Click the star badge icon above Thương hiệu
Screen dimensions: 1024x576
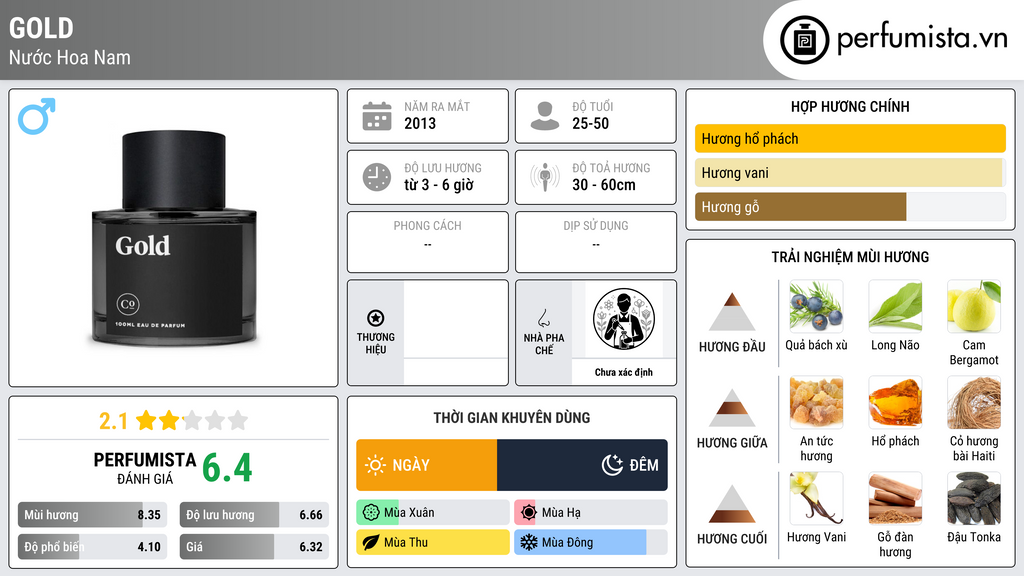[x=376, y=318]
